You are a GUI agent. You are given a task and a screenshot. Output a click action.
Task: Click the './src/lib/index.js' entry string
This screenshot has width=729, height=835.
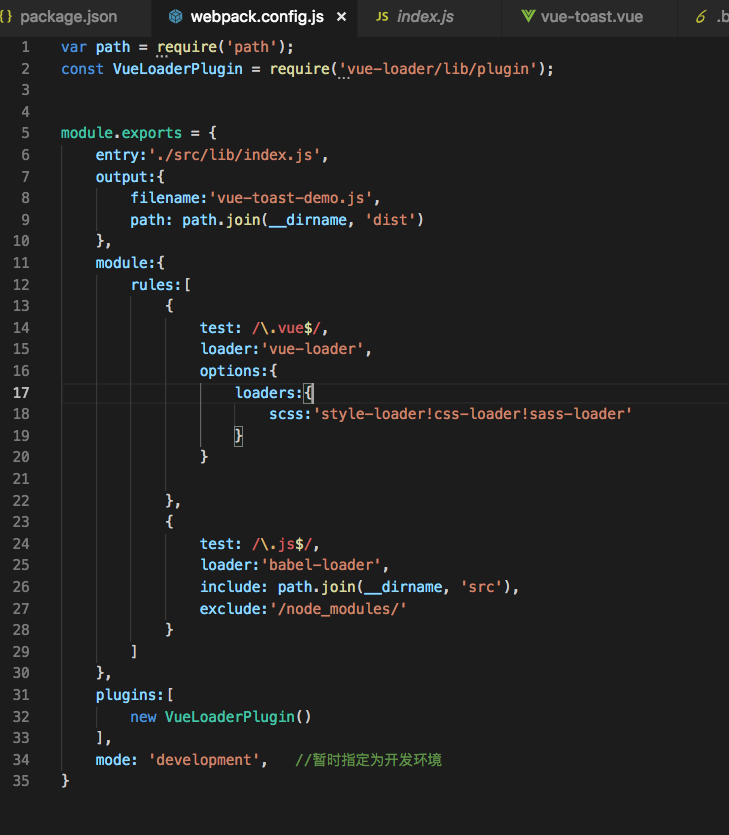point(234,155)
